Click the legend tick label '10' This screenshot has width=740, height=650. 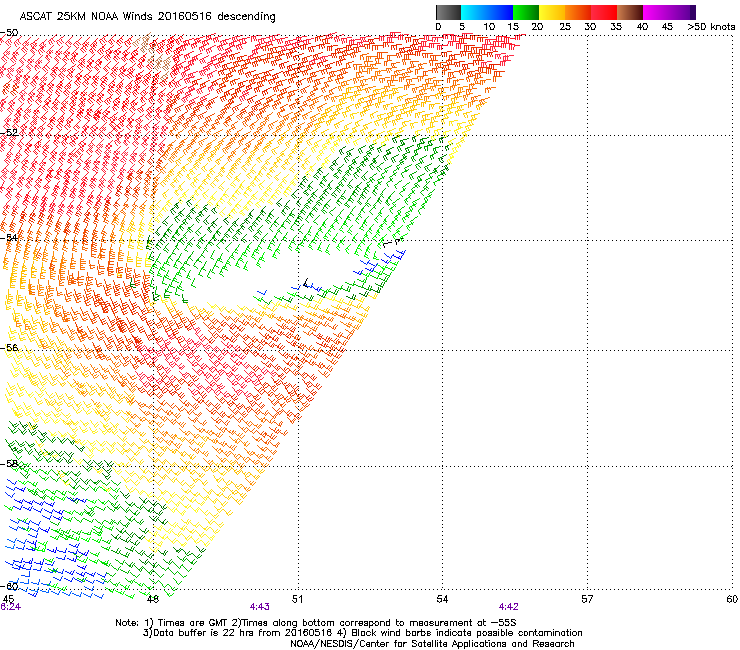[489, 27]
